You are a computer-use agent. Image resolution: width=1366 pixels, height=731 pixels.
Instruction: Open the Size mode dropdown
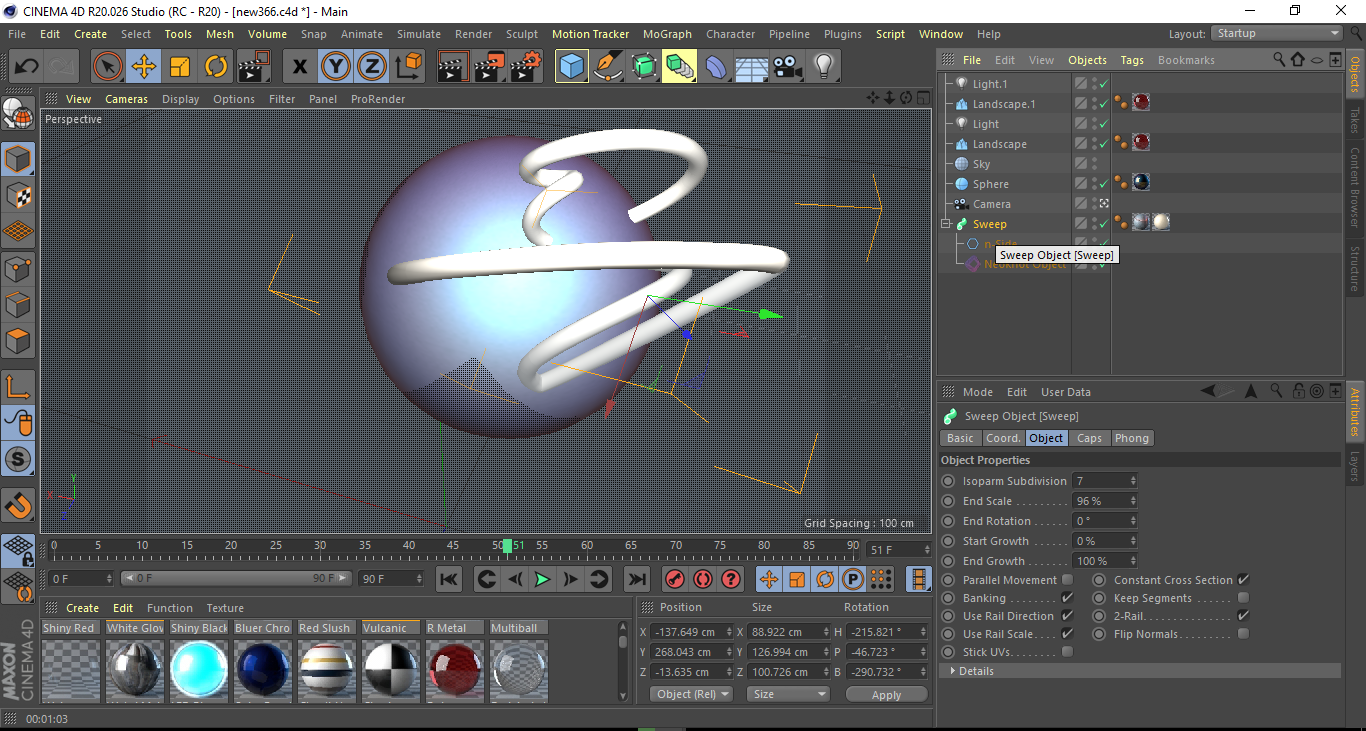coord(789,694)
